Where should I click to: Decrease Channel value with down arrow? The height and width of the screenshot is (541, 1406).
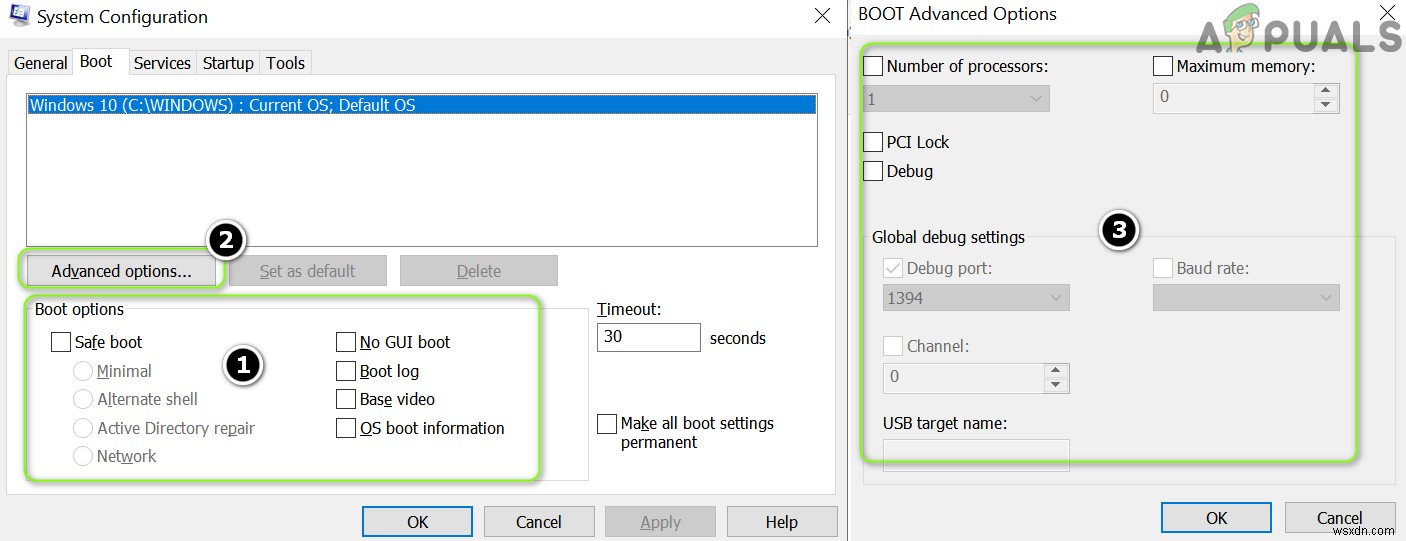point(1057,384)
